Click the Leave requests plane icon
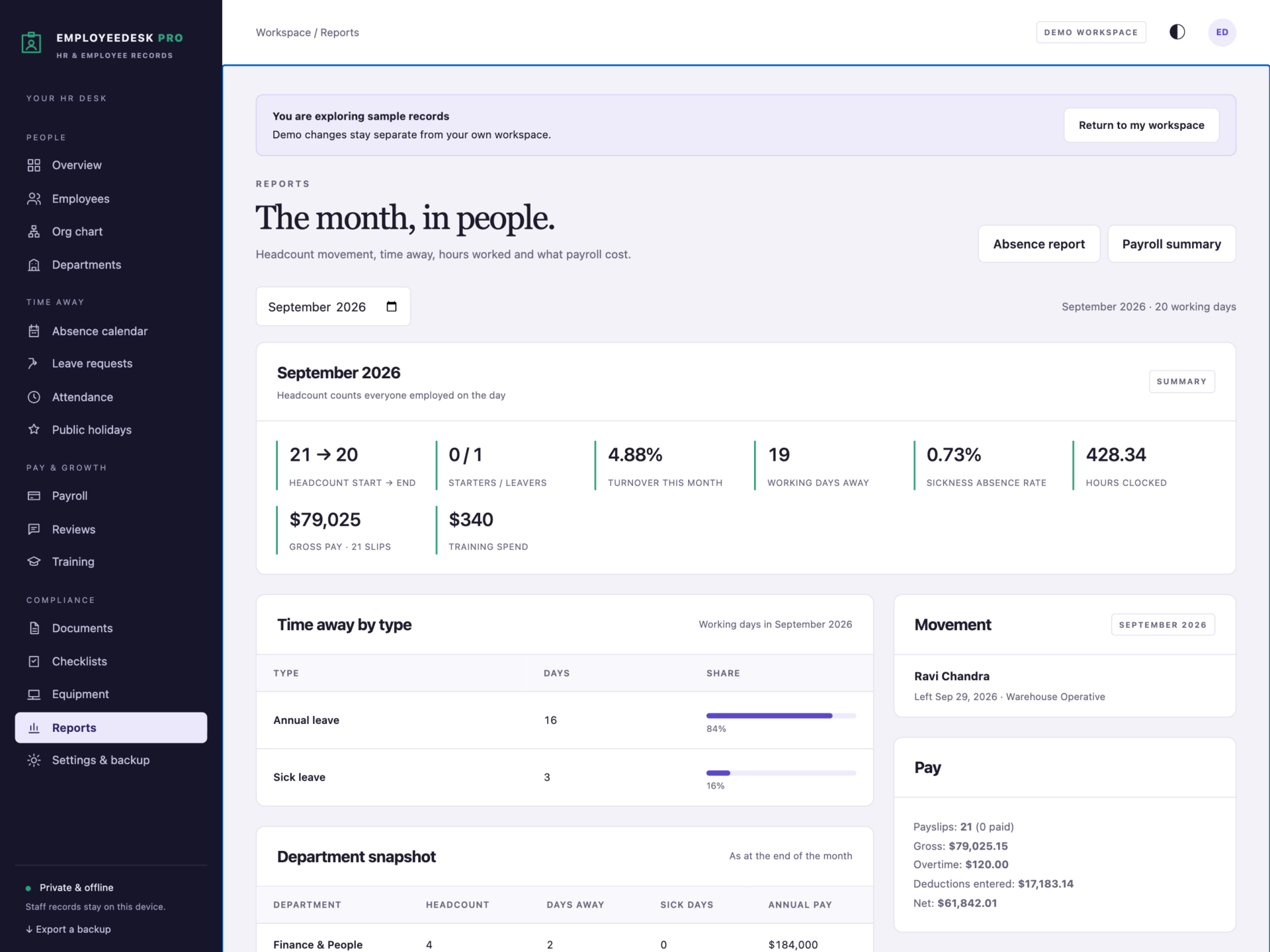 34,364
